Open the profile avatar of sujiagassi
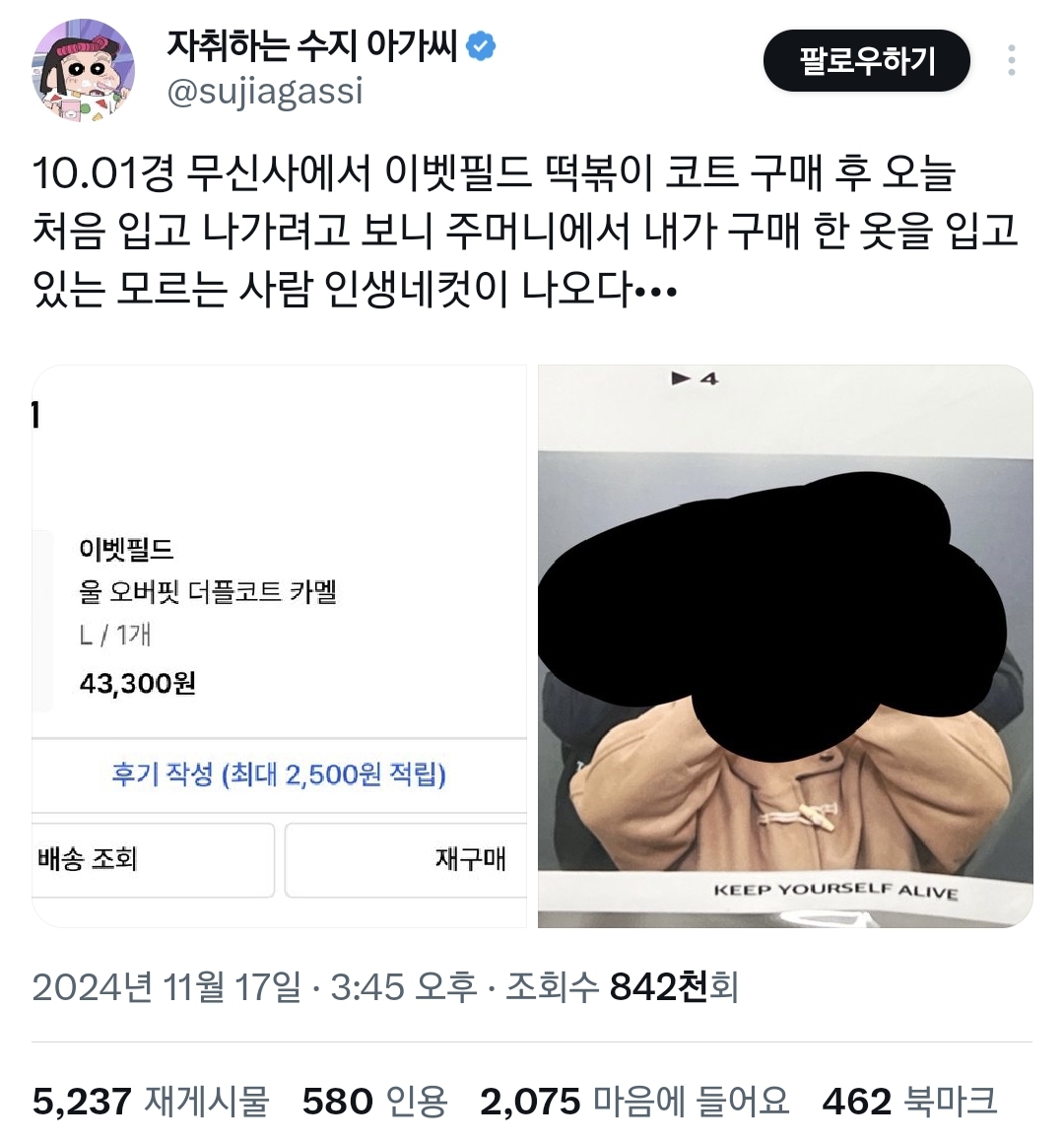This screenshot has width=1064, height=1141. (x=83, y=70)
